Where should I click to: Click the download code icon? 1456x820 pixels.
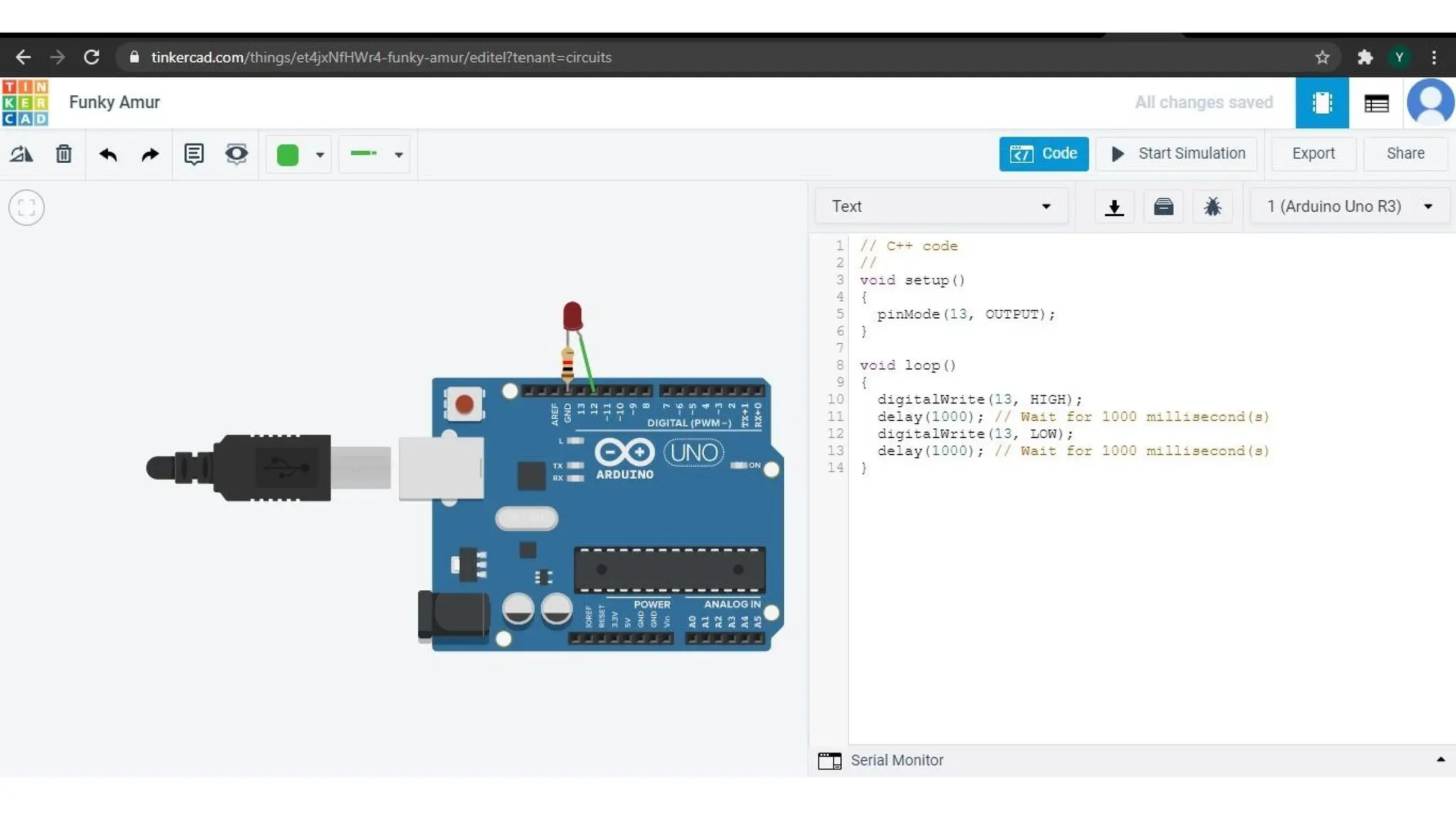click(1114, 207)
